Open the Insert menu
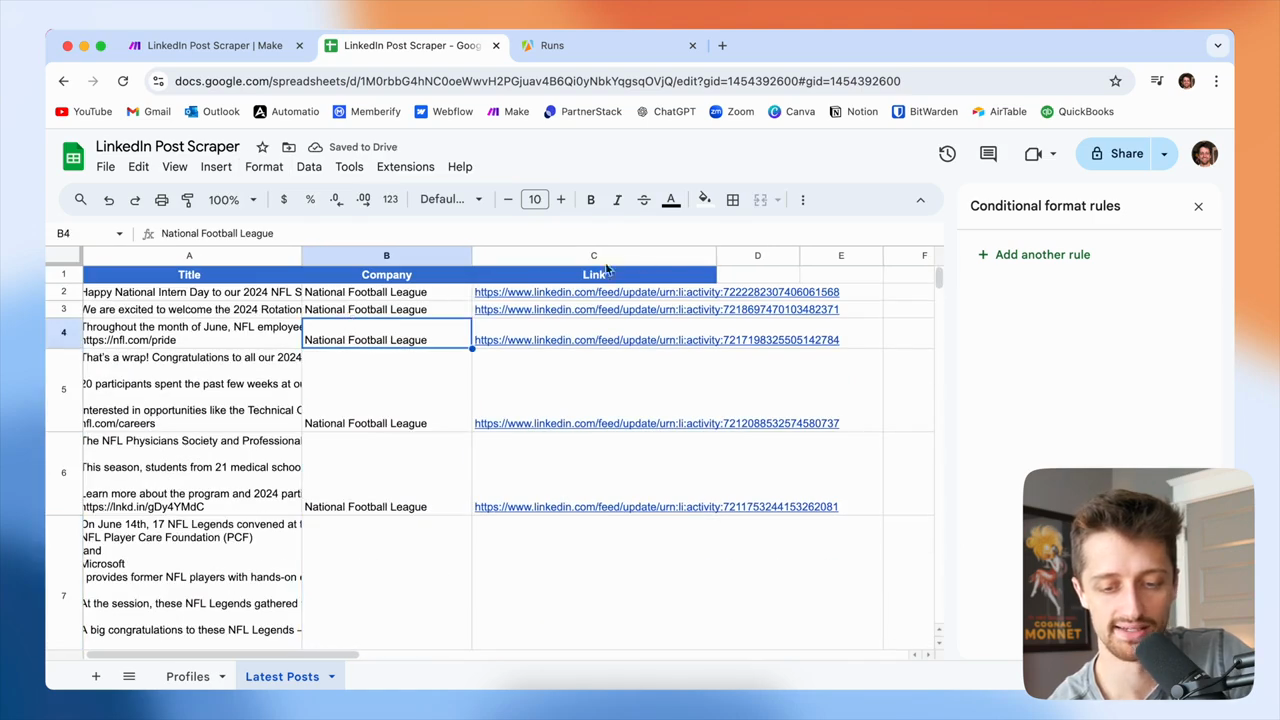This screenshot has width=1280, height=720. pos(216,167)
